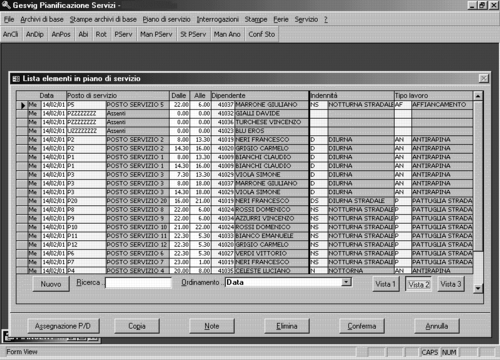Select the POSTO SERVIZIO 20 cell
This screenshot has width=500, height=360.
[137, 201]
